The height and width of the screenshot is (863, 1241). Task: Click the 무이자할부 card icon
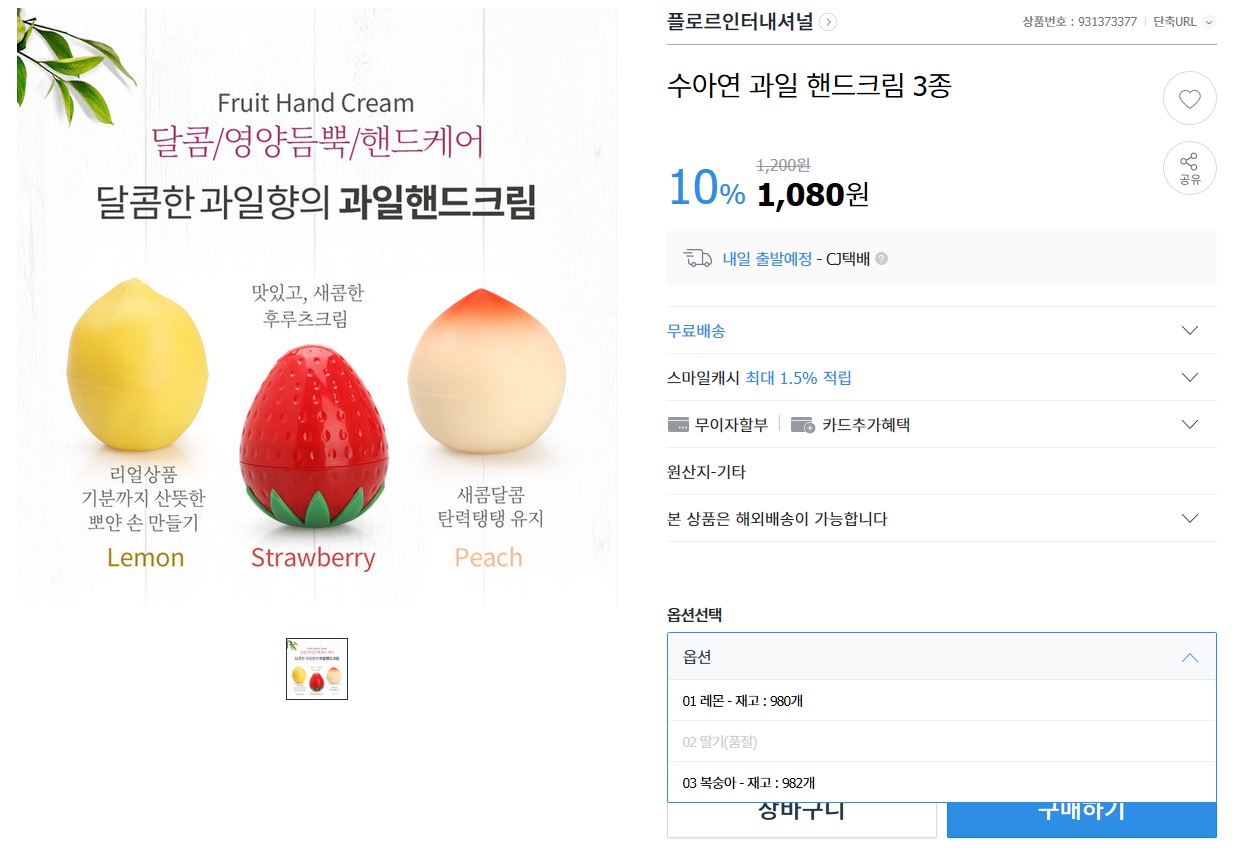coord(679,425)
